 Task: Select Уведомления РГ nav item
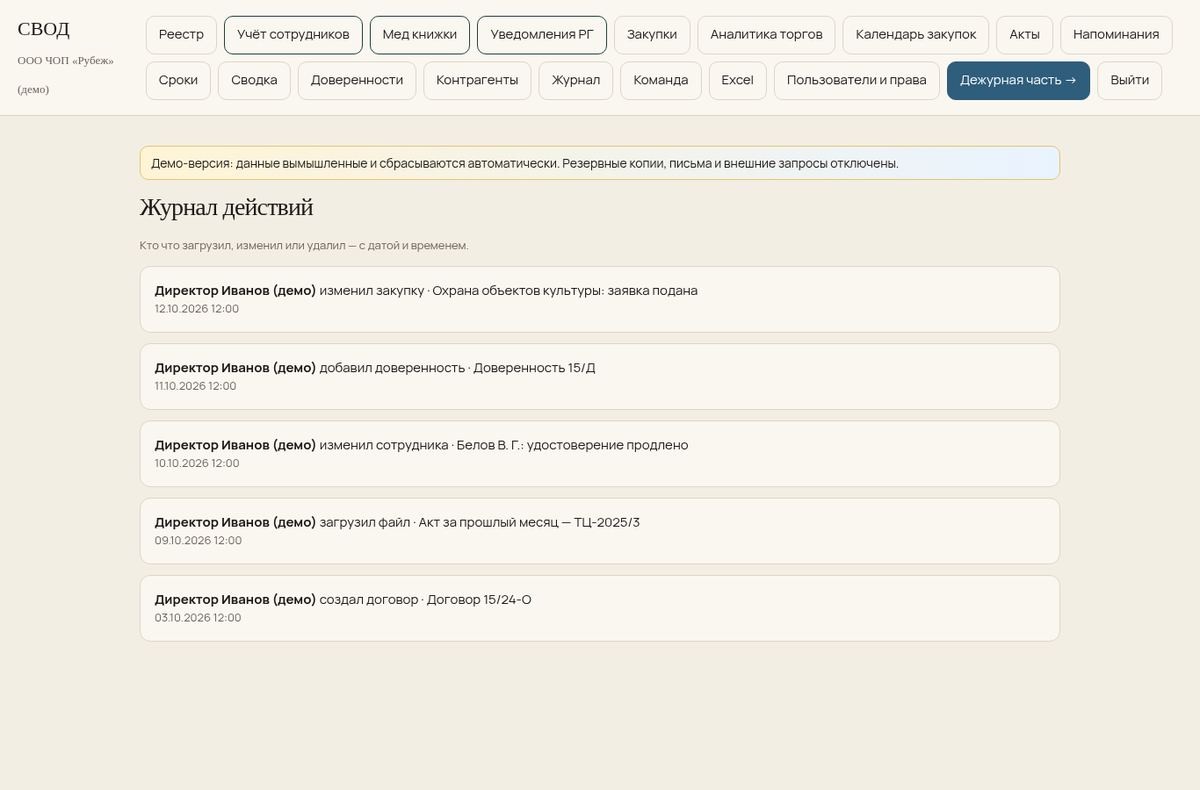[542, 34]
